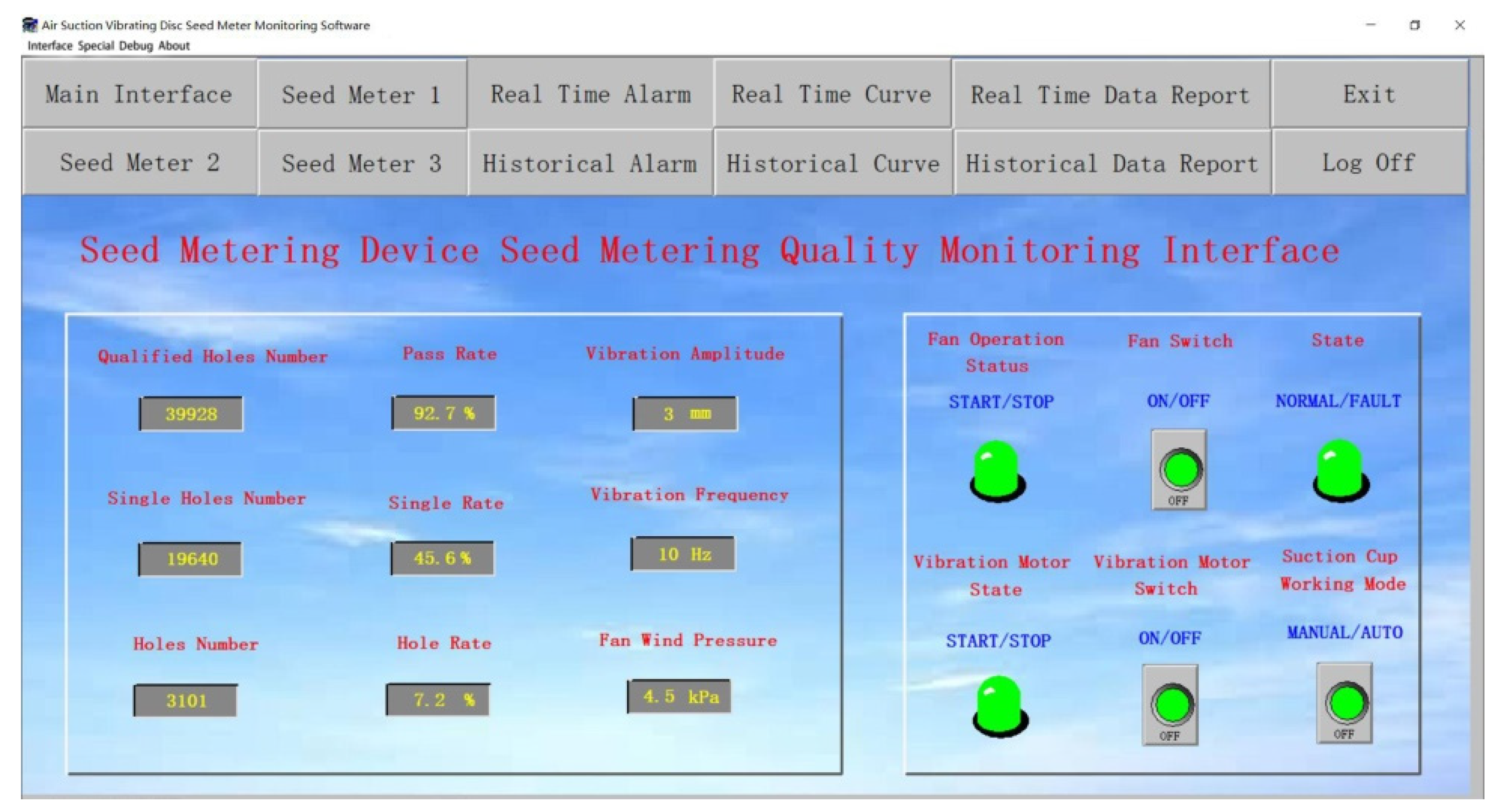Open Real Time Data Report
The image size is (1506, 812).
(1109, 94)
